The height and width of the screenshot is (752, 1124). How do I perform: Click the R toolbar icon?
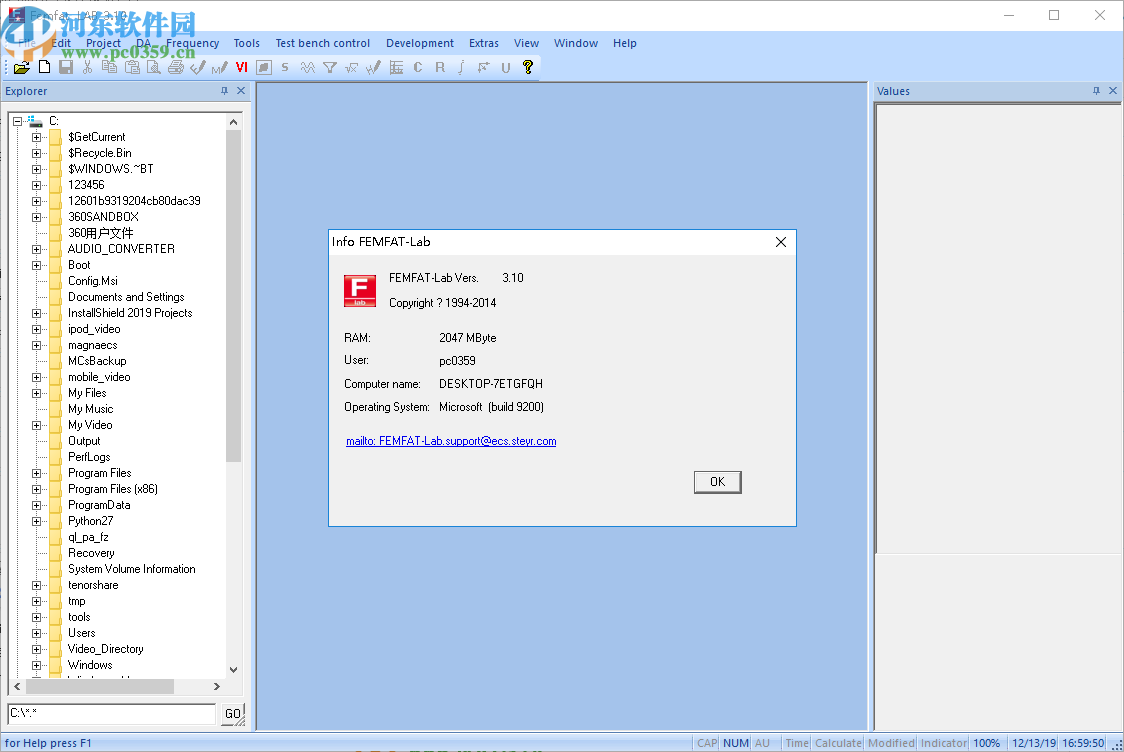click(x=440, y=67)
